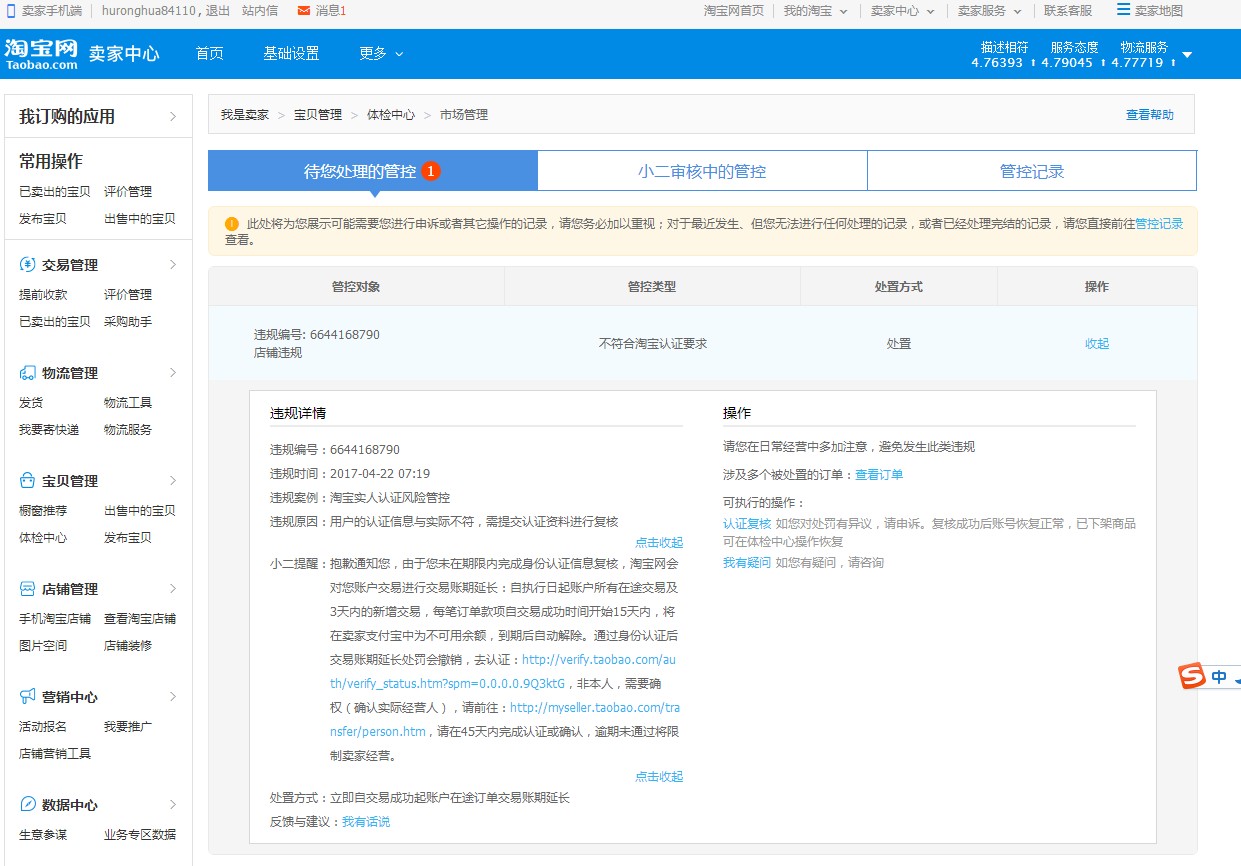Viewport: 1241px width, 866px height.
Task: Open 物流工具 sidebar link
Action: pos(128,403)
